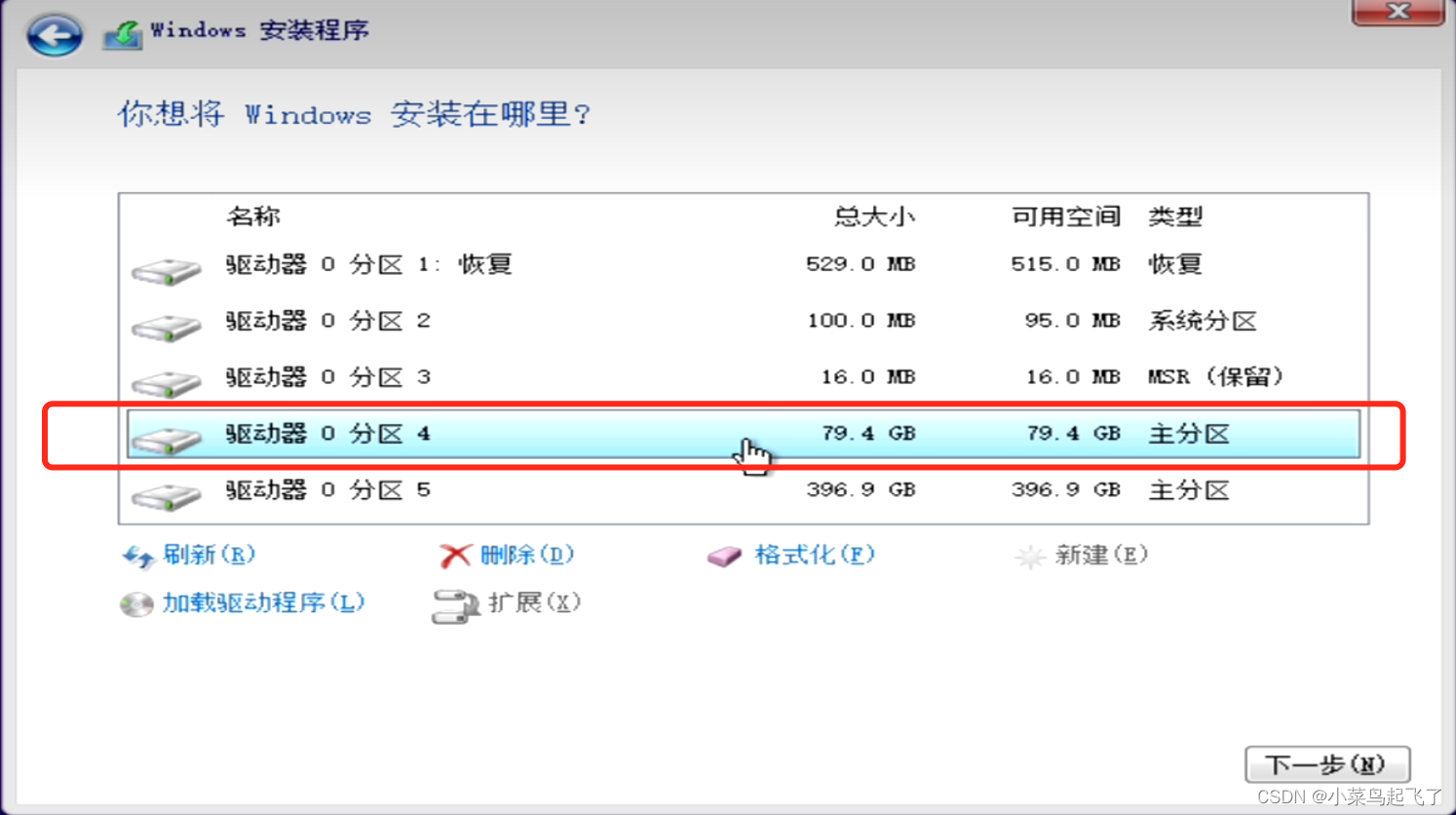Click the 名称 column header
The width and height of the screenshot is (1456, 815).
[x=253, y=216]
